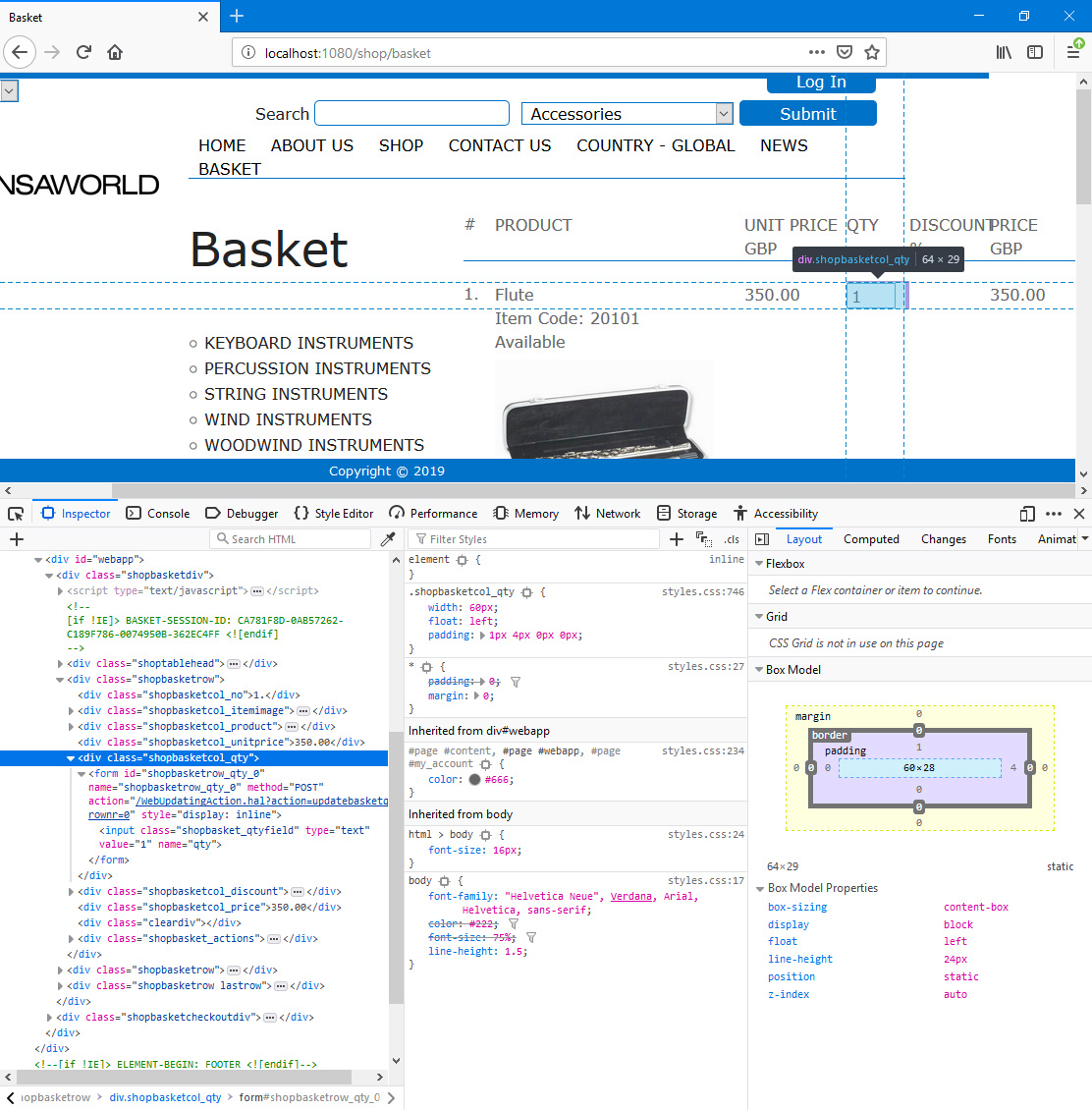The height and width of the screenshot is (1110, 1092).
Task: Reload the page with the refresh icon
Action: point(83,52)
